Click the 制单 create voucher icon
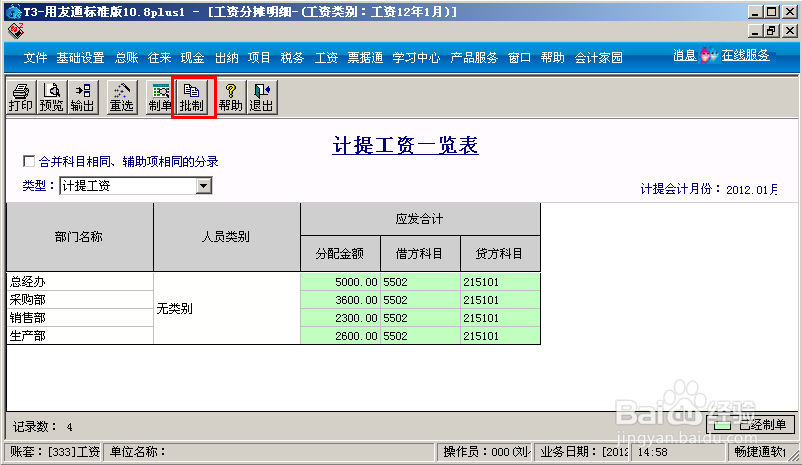Viewport: 802px width, 465px height. pos(160,97)
